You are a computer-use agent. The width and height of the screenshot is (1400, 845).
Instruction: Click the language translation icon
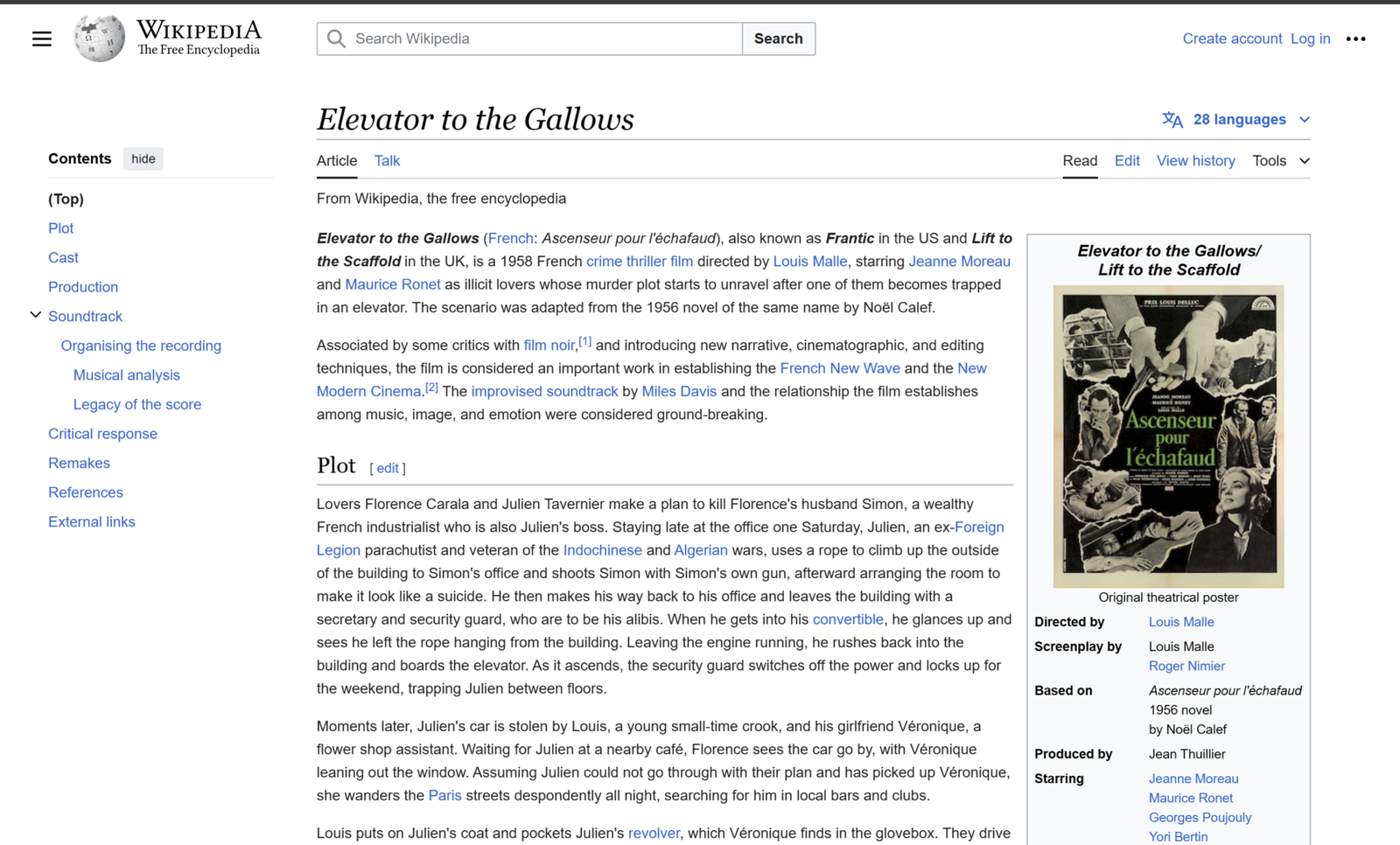pyautogui.click(x=1172, y=120)
